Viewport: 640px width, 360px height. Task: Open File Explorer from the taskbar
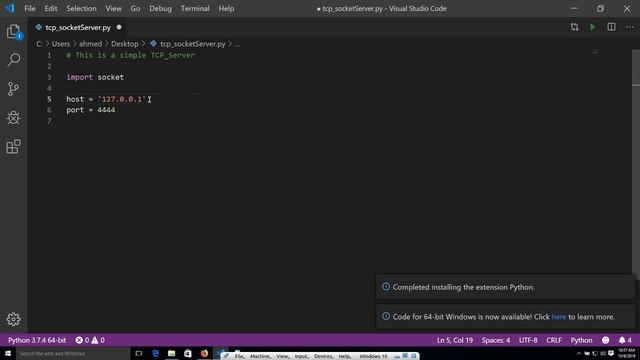tap(171, 353)
